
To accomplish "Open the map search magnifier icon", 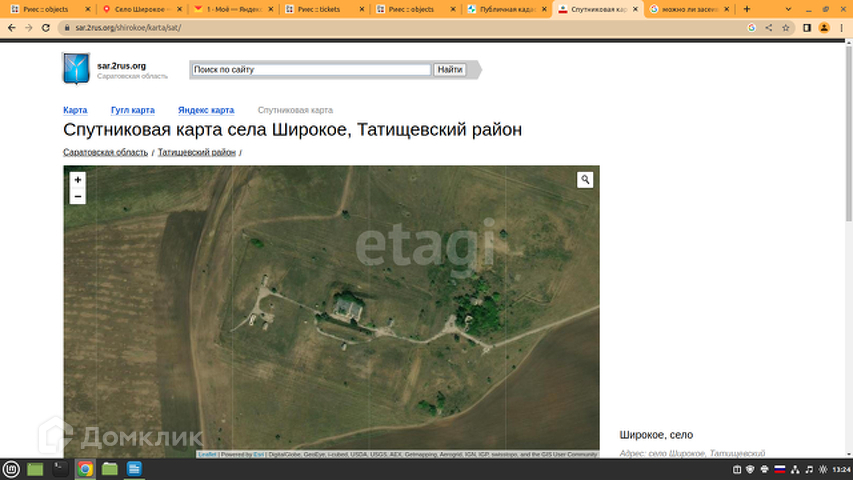I will pos(585,180).
